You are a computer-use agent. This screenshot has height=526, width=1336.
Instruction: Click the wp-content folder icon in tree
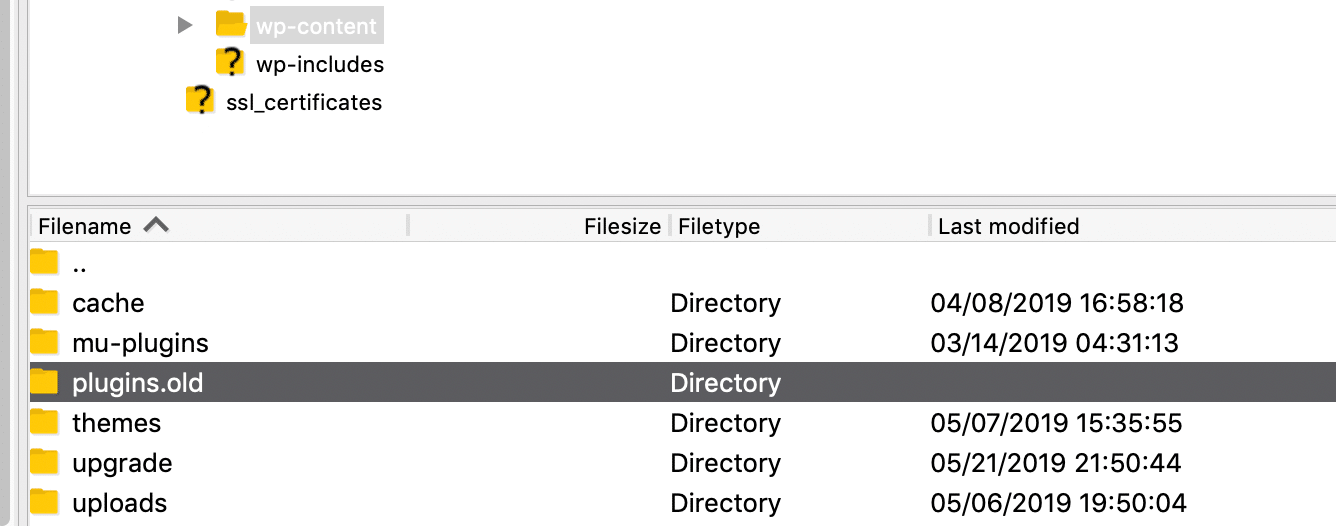pyautogui.click(x=231, y=24)
